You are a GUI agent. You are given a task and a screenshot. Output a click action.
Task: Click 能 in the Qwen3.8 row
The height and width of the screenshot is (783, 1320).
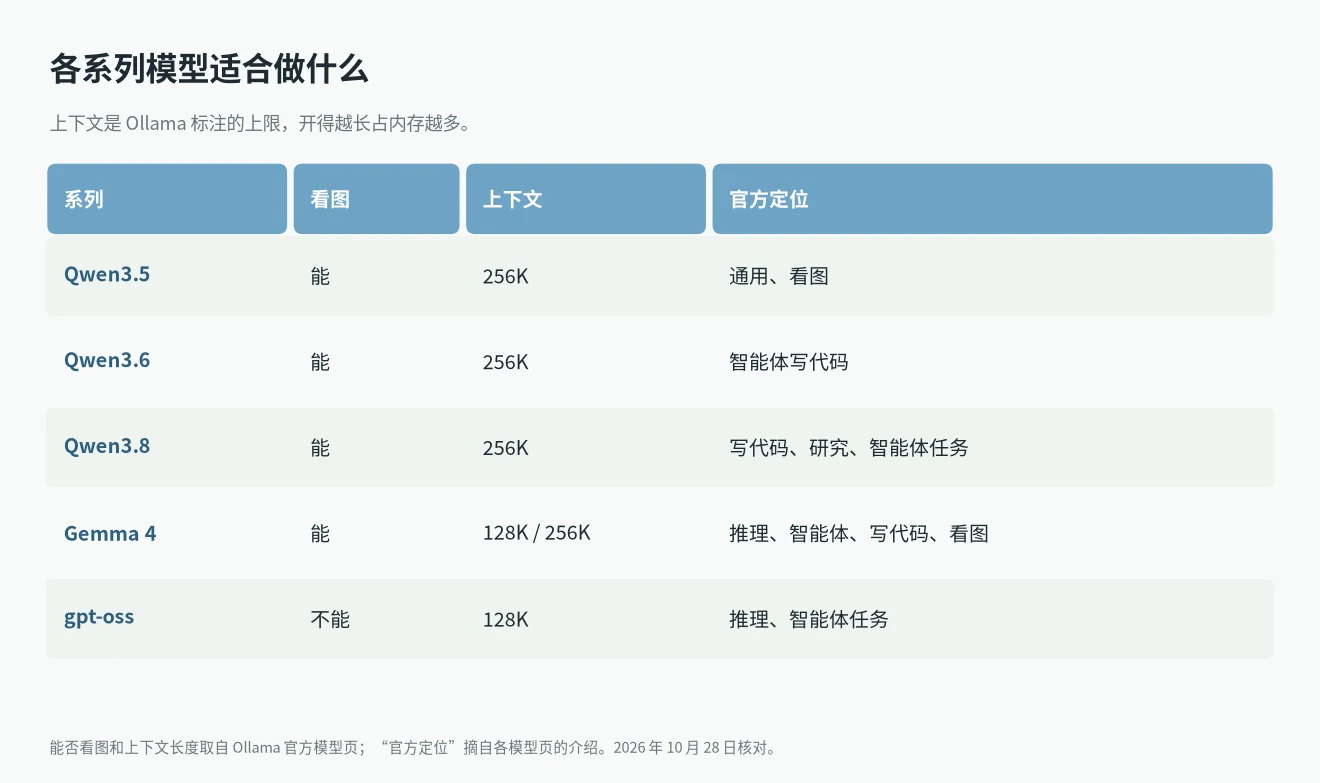point(320,448)
